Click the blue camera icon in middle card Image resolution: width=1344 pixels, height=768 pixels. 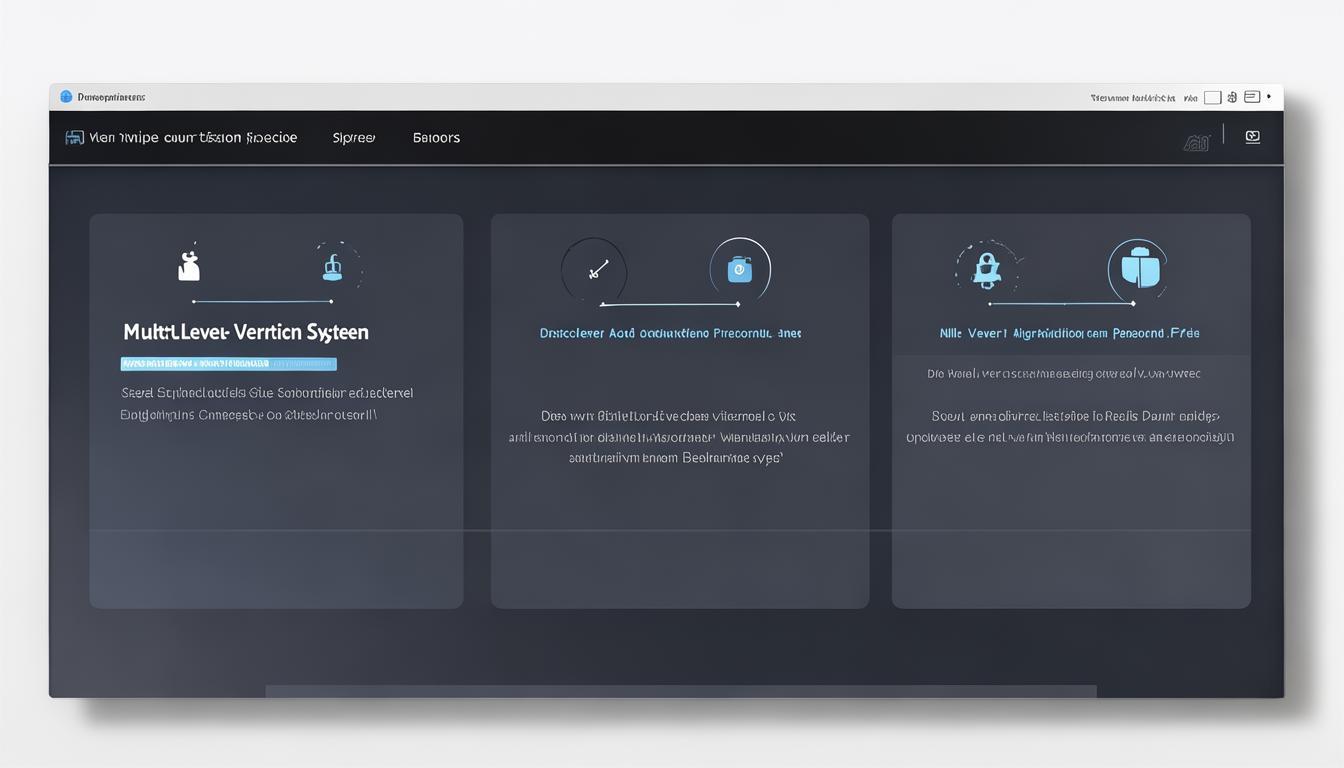point(739,269)
